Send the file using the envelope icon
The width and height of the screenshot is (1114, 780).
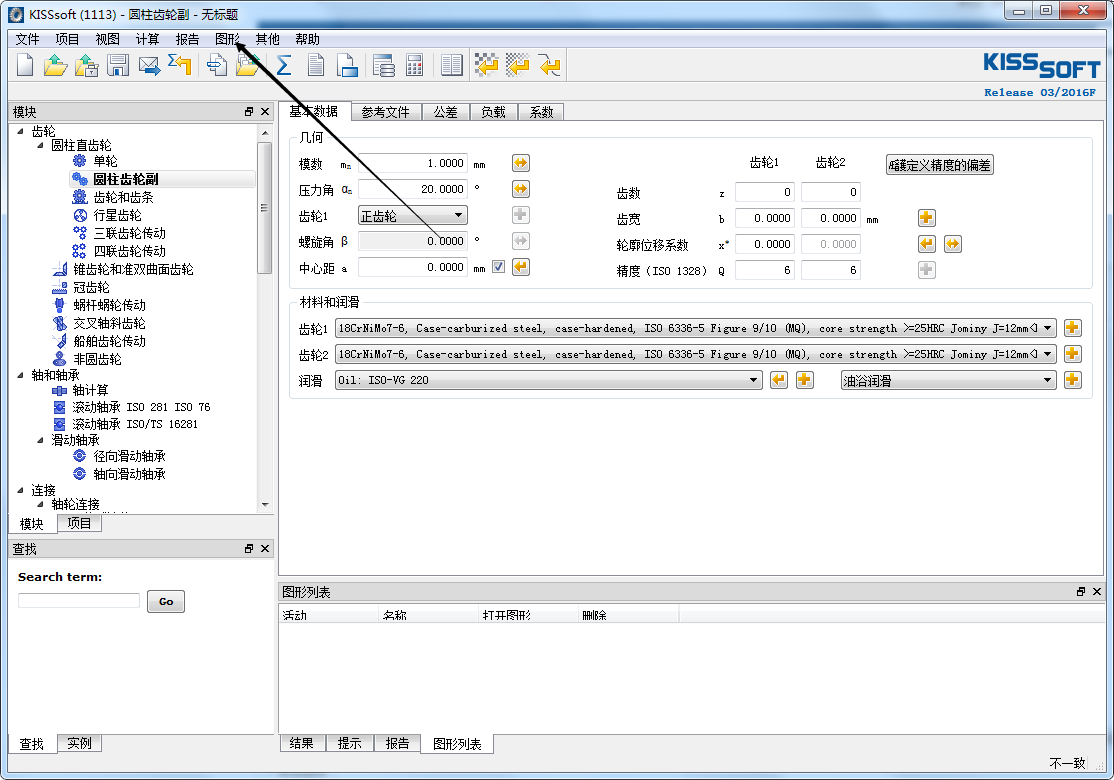tap(149, 65)
